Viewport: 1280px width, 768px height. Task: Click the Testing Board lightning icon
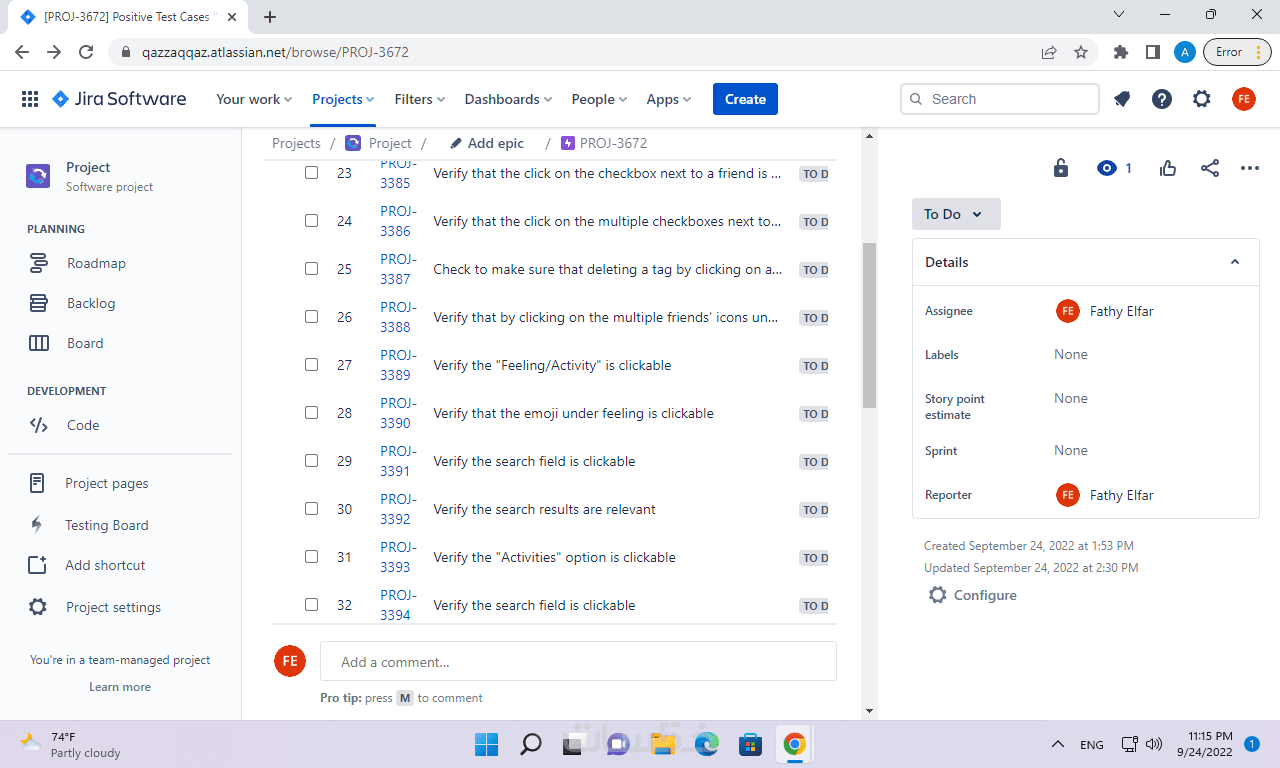(x=37, y=525)
